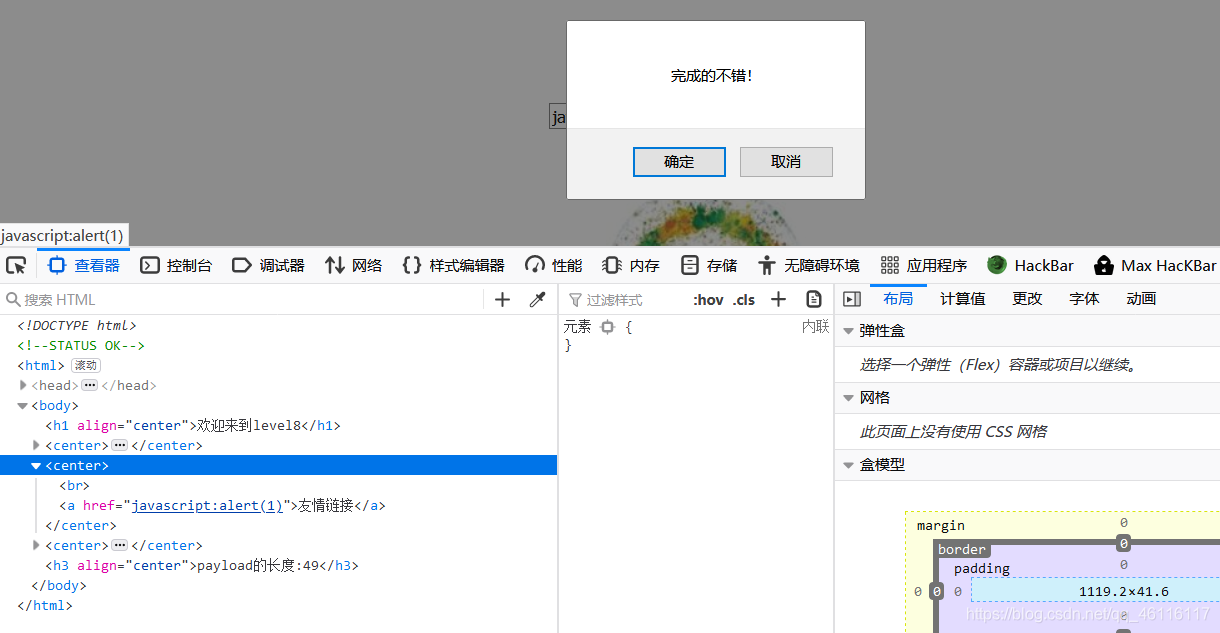Collapse the 弹性盒 flexbox section
This screenshot has height=633, width=1220.
(x=849, y=331)
